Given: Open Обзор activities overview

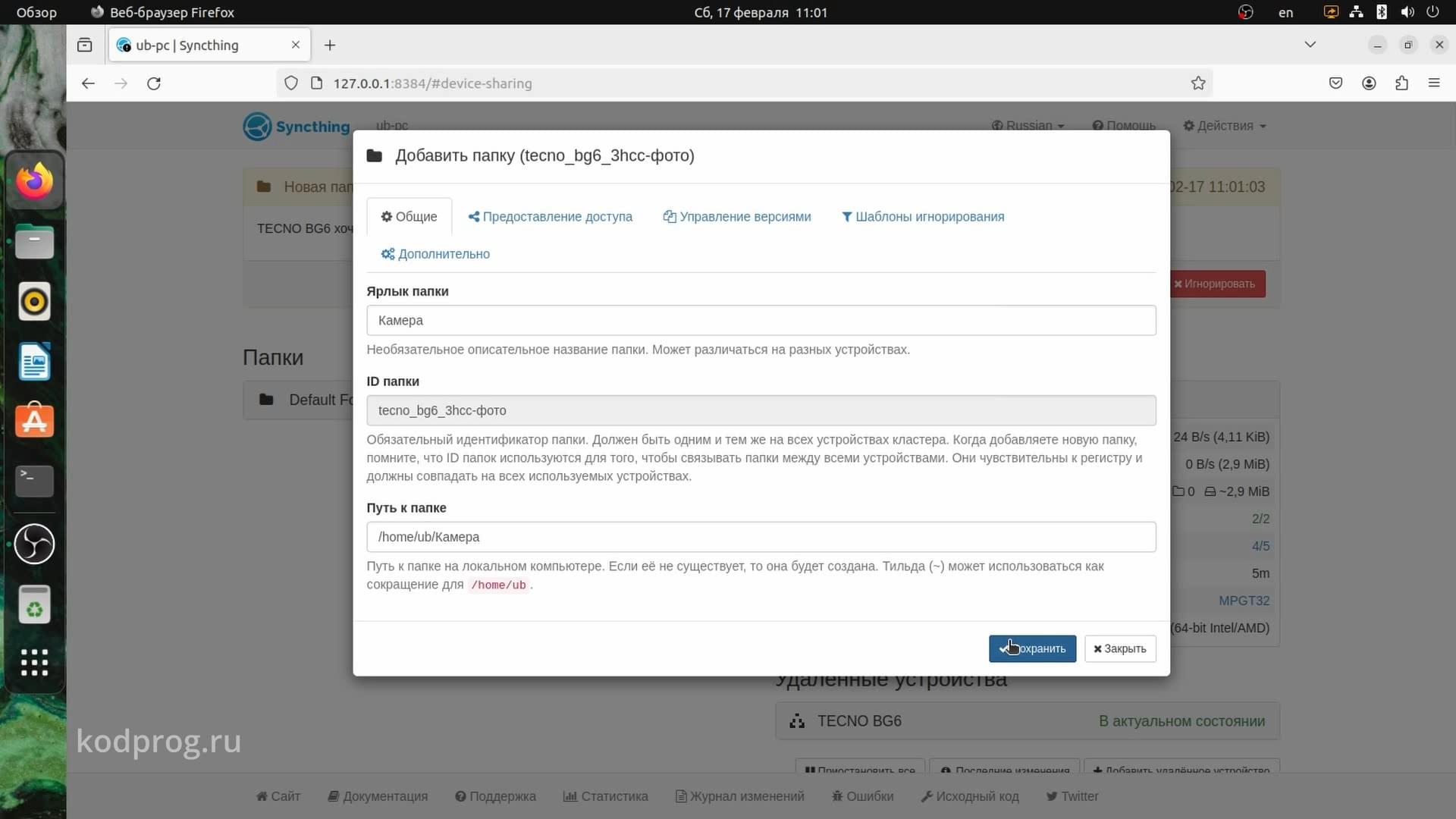Looking at the screenshot, I should (36, 12).
